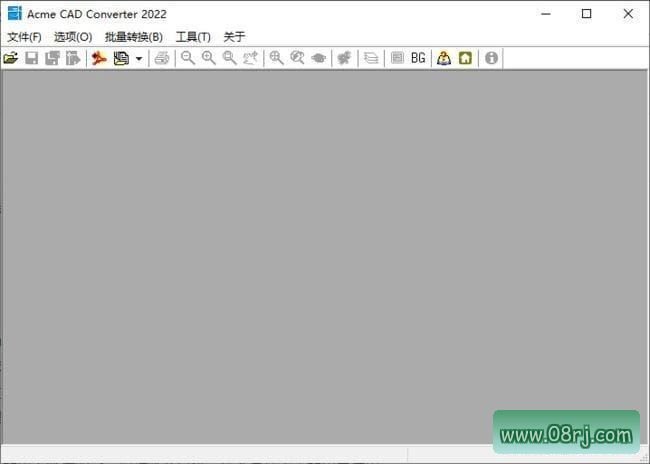Click the register user icon

pos(444,58)
